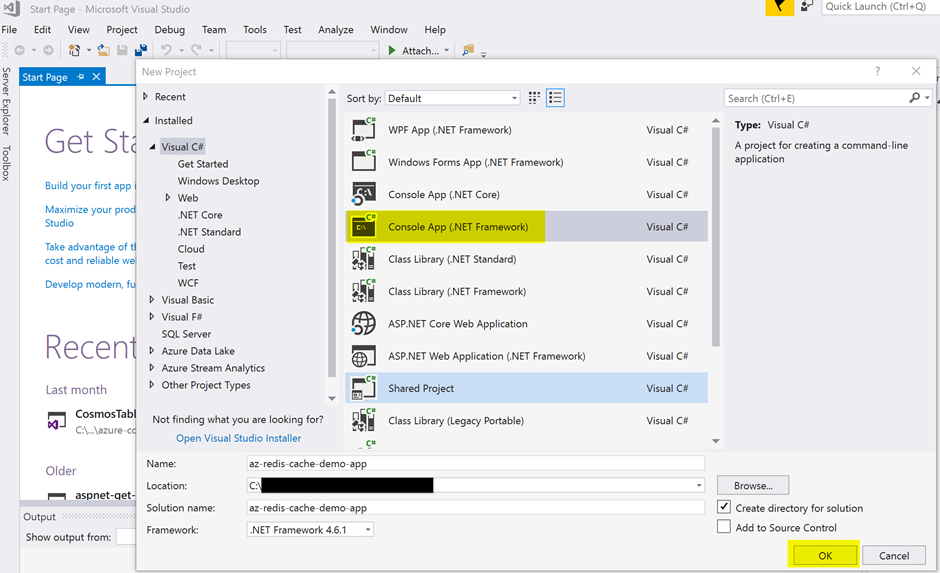The height and width of the screenshot is (573, 940).
Task: Open Visual Studio Installer link
Action: [239, 438]
